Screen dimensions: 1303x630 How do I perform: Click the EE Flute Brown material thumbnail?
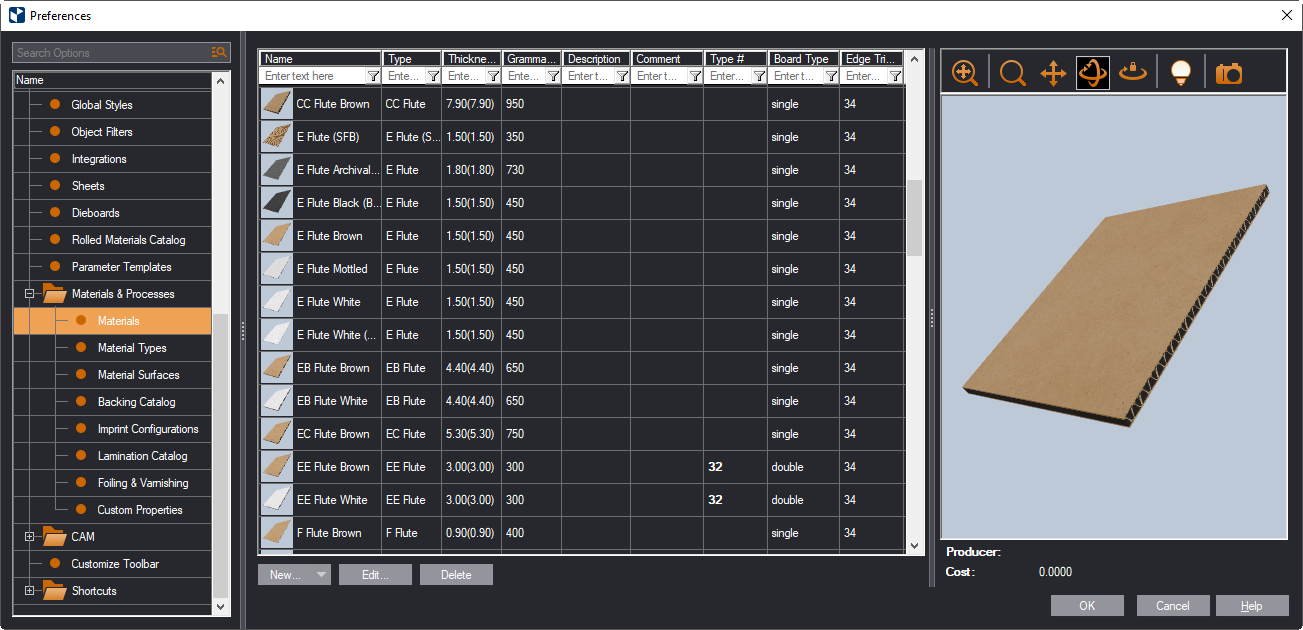[x=276, y=467]
